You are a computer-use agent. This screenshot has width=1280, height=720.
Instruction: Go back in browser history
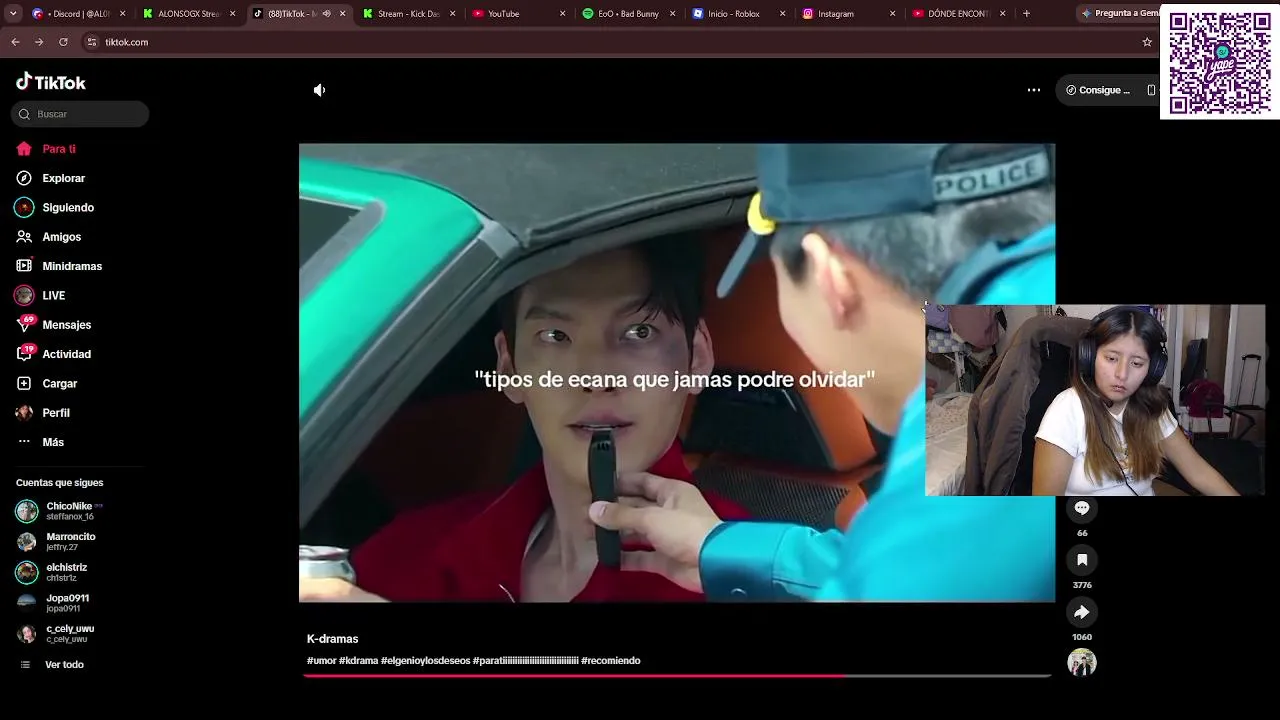pyautogui.click(x=15, y=42)
